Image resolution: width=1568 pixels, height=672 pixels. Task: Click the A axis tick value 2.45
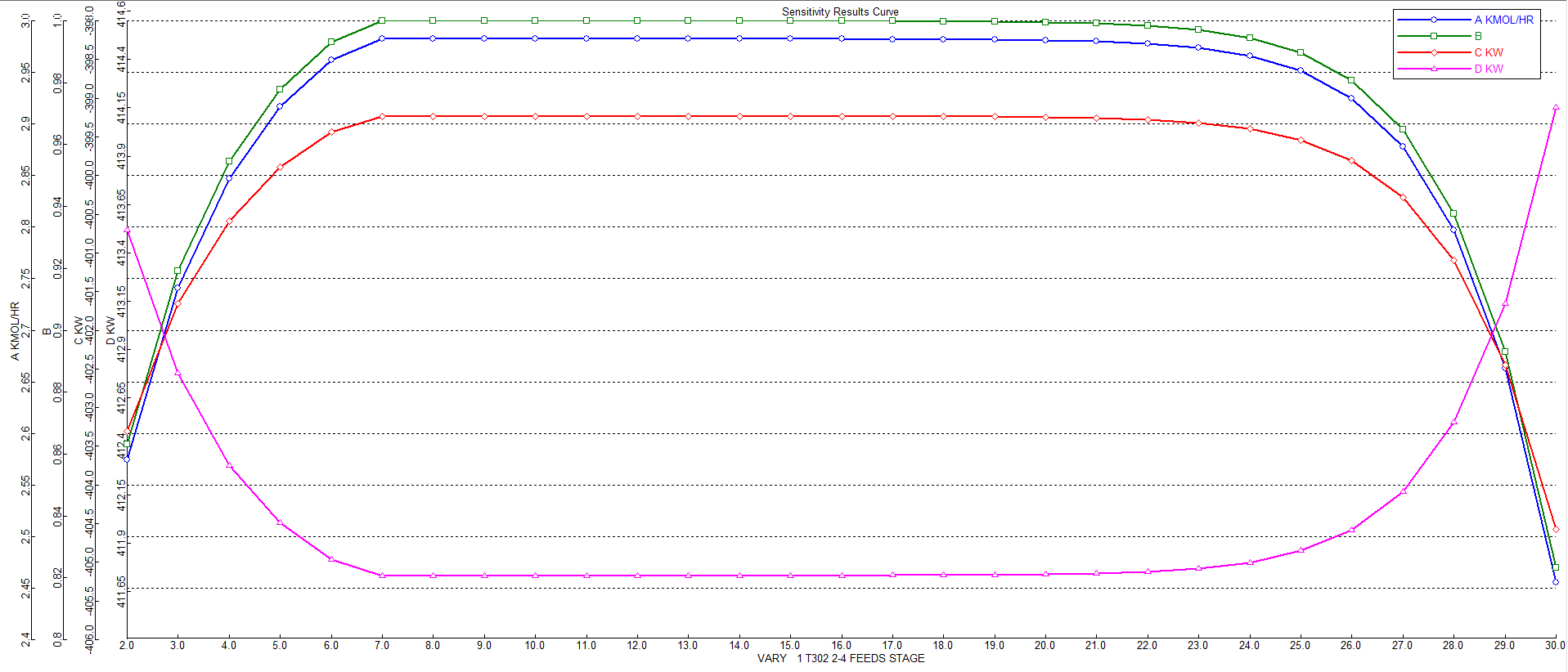click(x=26, y=588)
